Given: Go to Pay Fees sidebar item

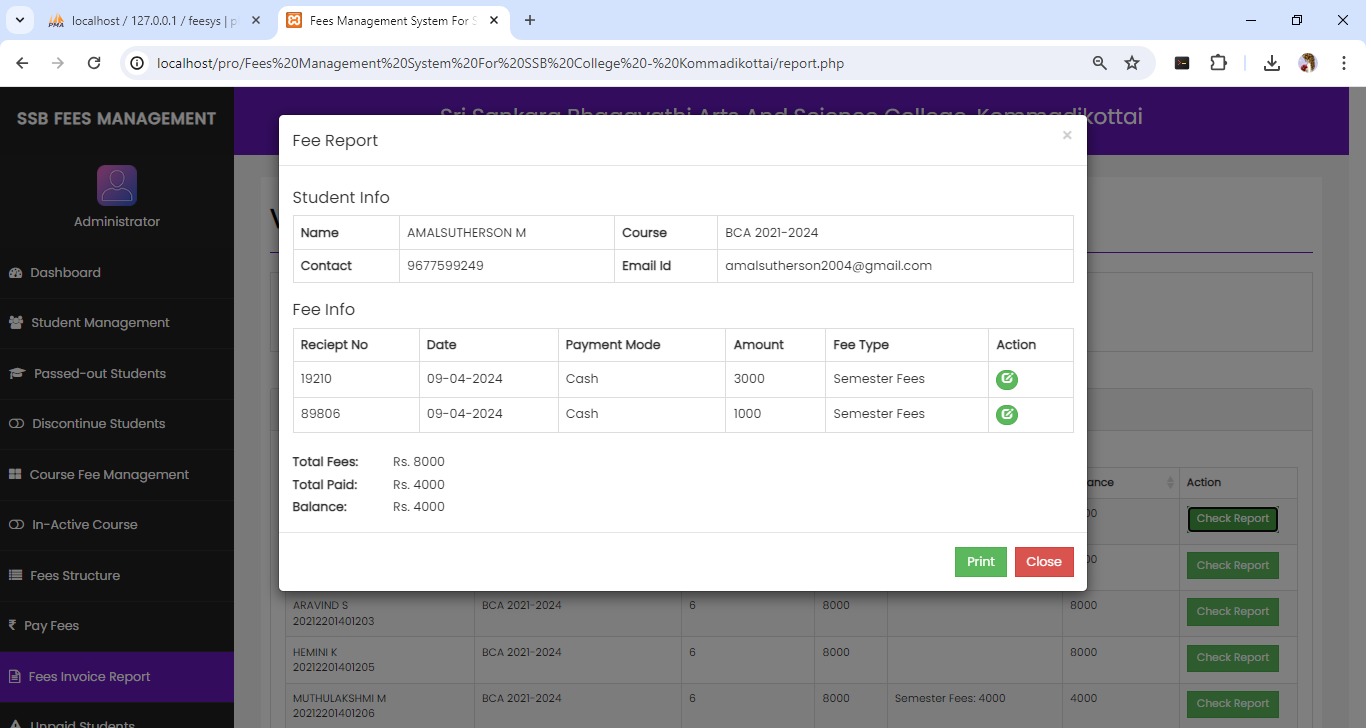Looking at the screenshot, I should pyautogui.click(x=51, y=626).
